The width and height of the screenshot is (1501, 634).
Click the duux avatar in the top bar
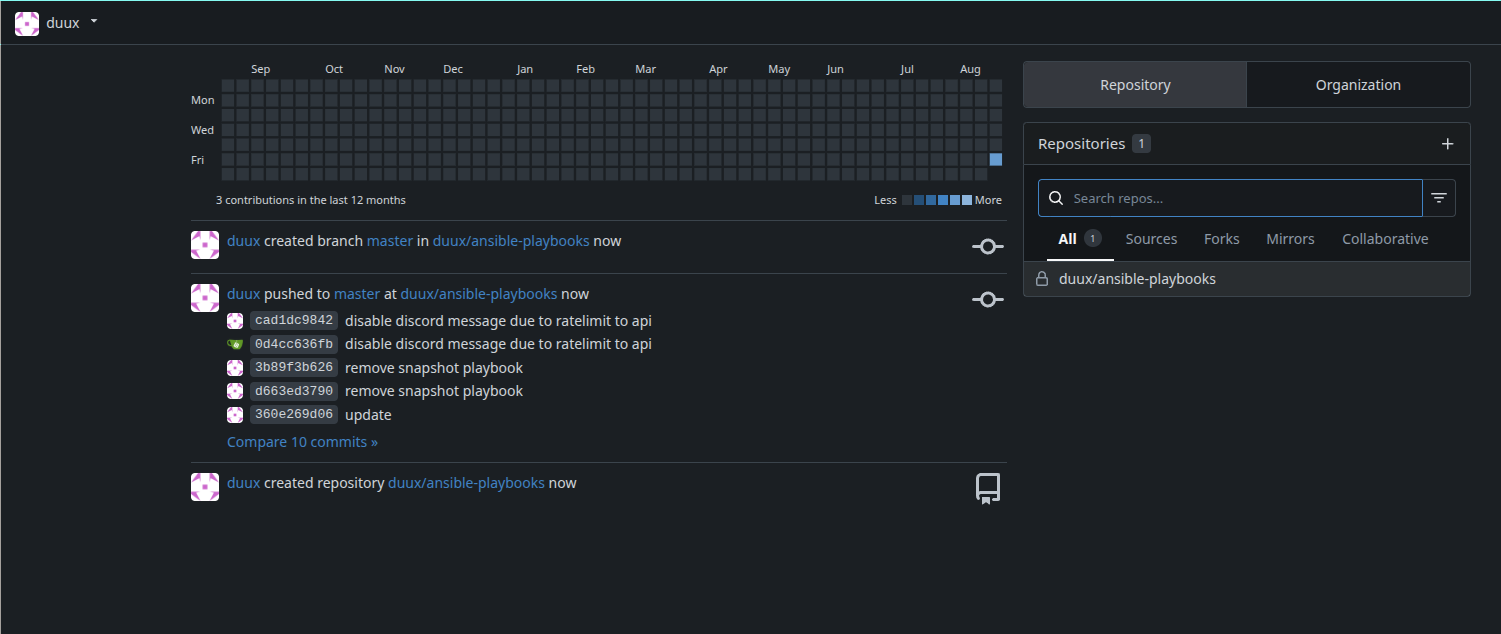tap(27, 24)
